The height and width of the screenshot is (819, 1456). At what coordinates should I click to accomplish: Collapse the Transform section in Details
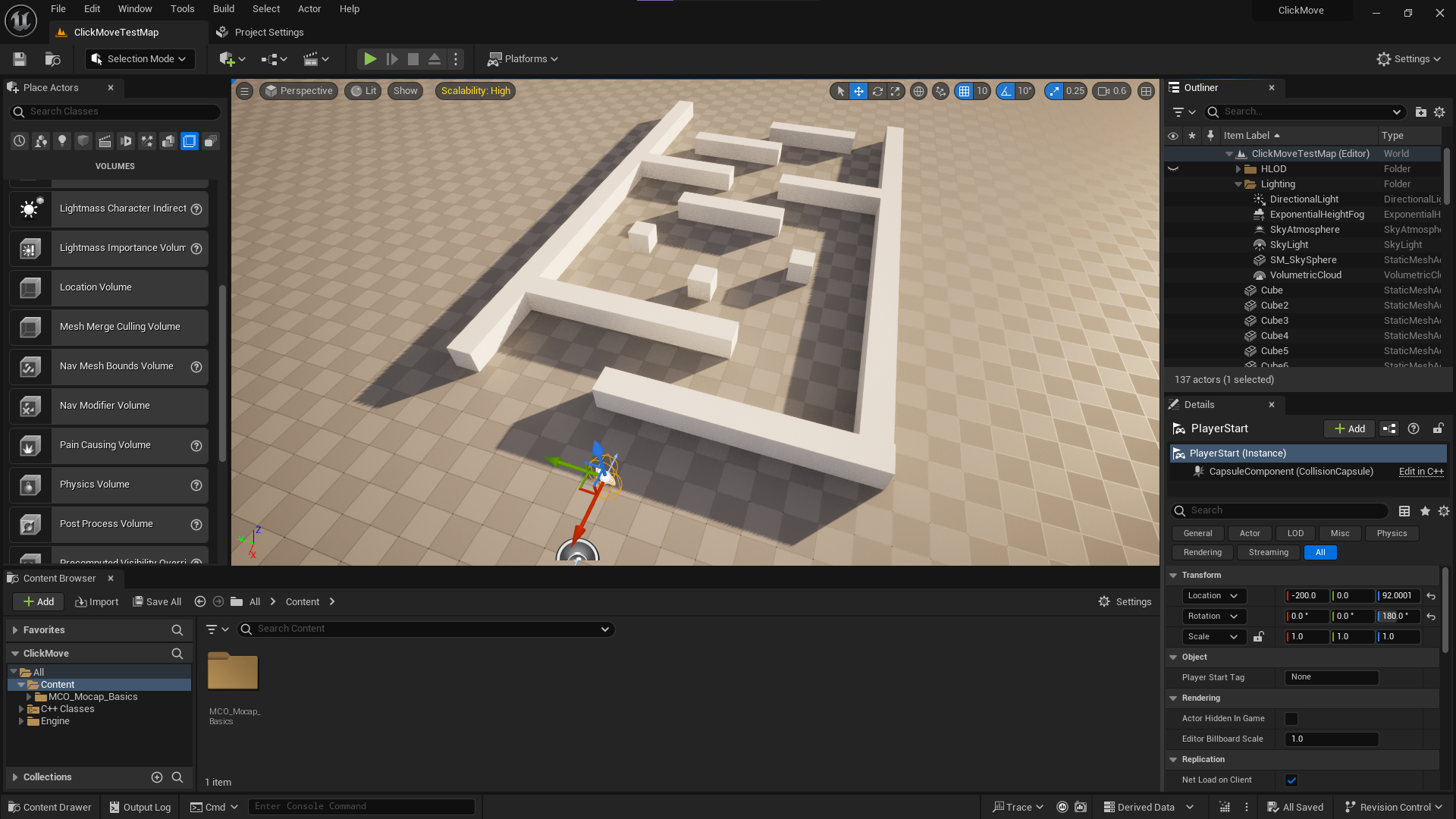click(1173, 576)
